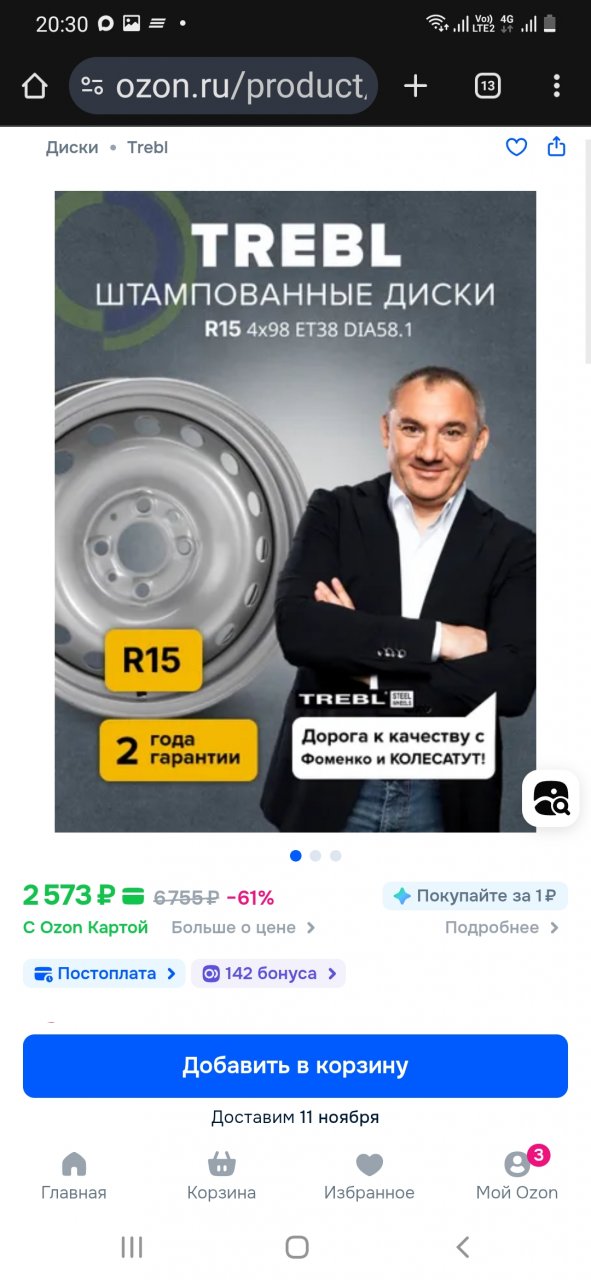
Task: Share the product via share icon
Action: 557,147
